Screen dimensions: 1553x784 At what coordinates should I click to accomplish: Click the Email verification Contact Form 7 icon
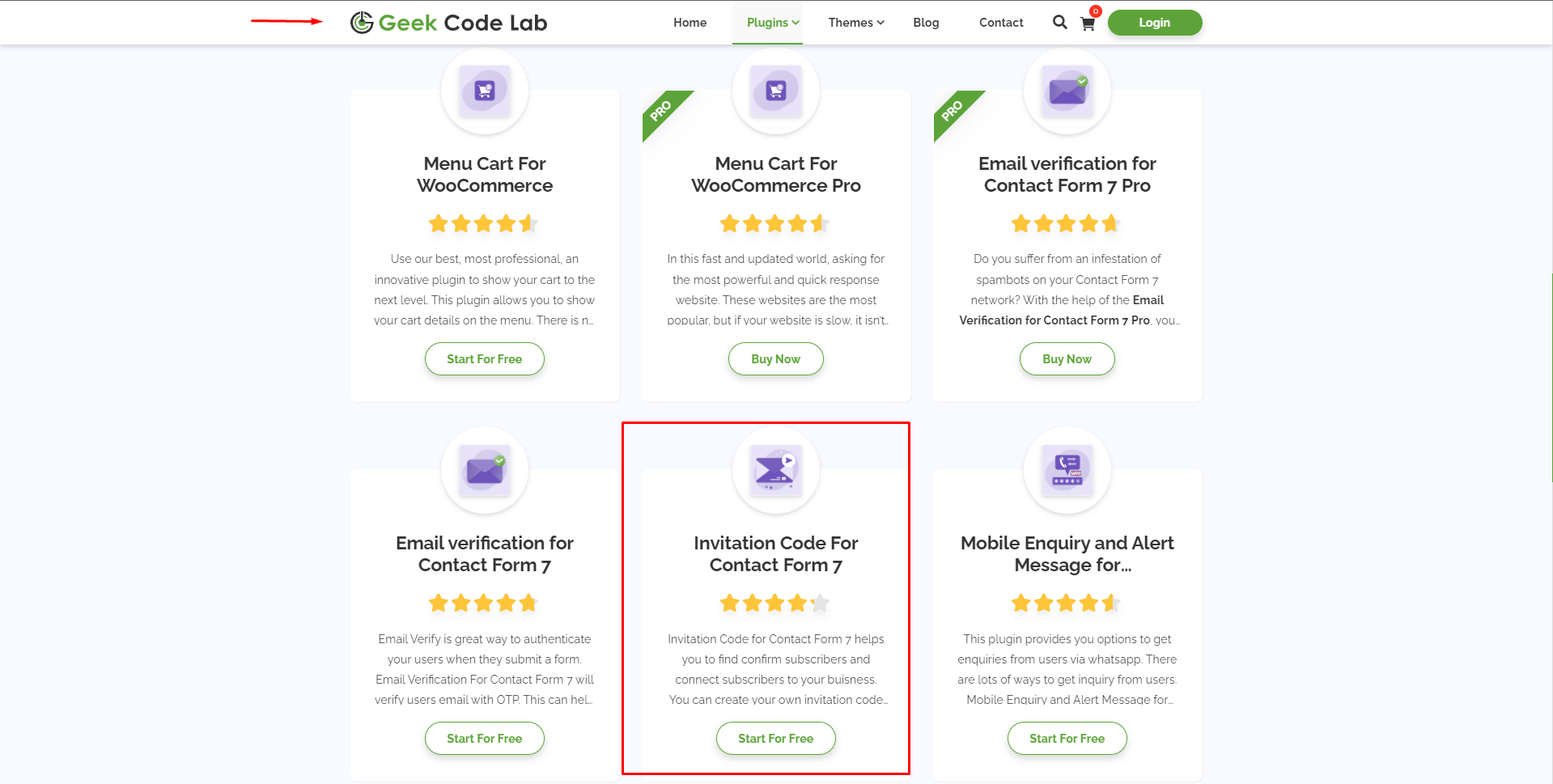point(485,470)
